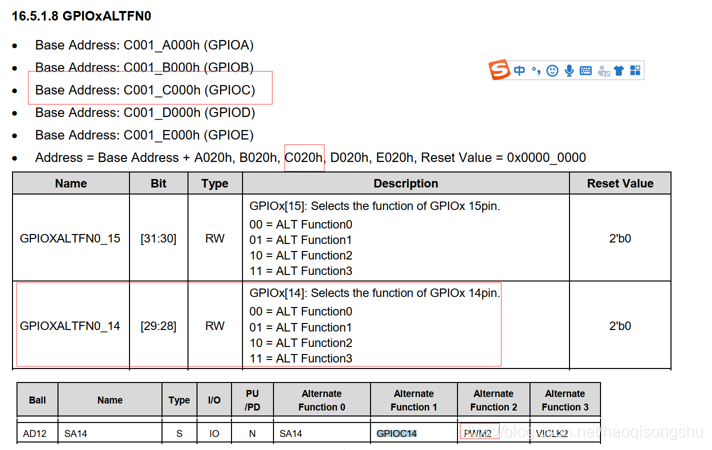Click the 'I/O' header in pin table
The width and height of the screenshot is (712, 450).
point(214,400)
